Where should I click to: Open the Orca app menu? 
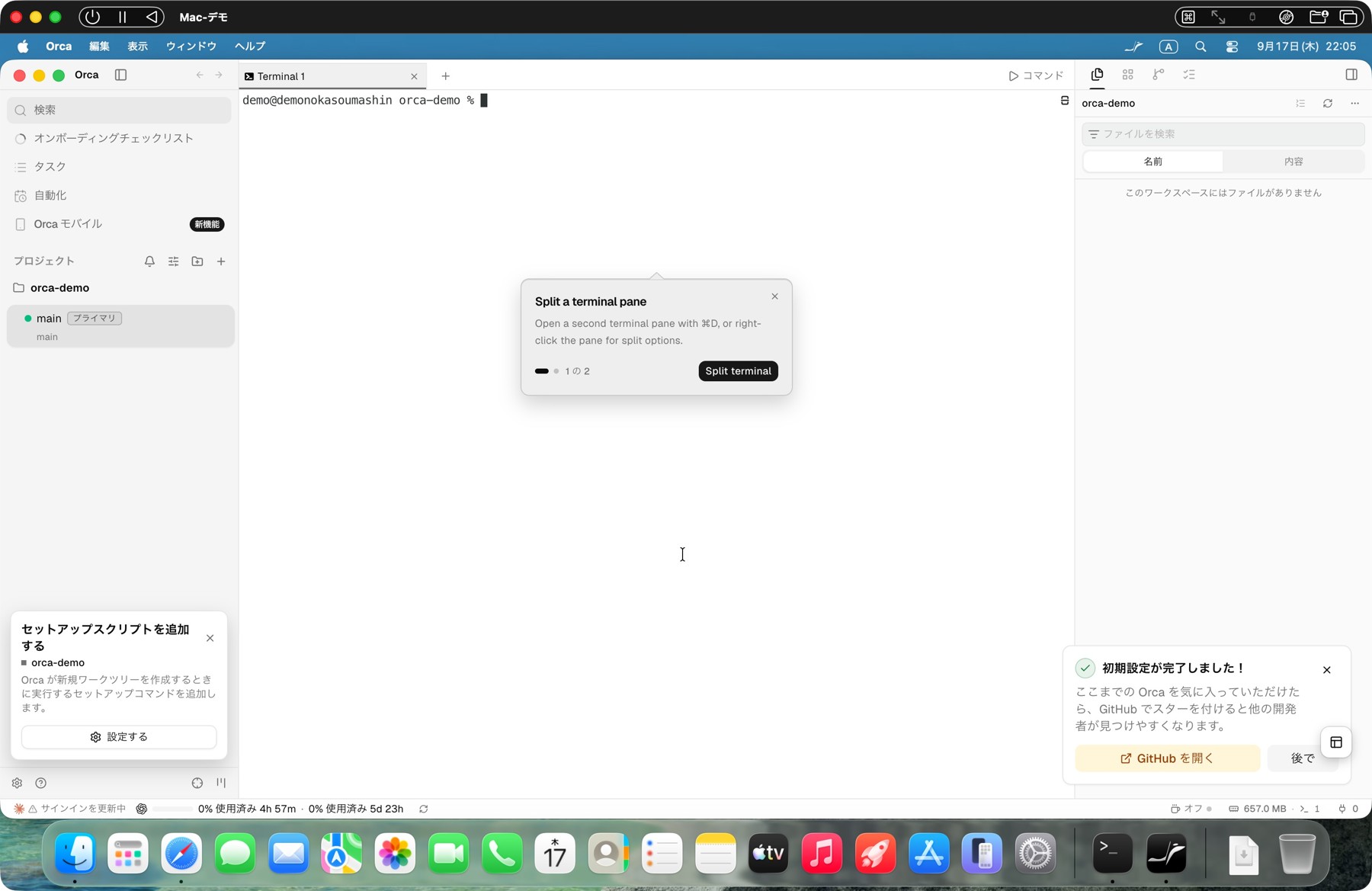pyautogui.click(x=59, y=46)
